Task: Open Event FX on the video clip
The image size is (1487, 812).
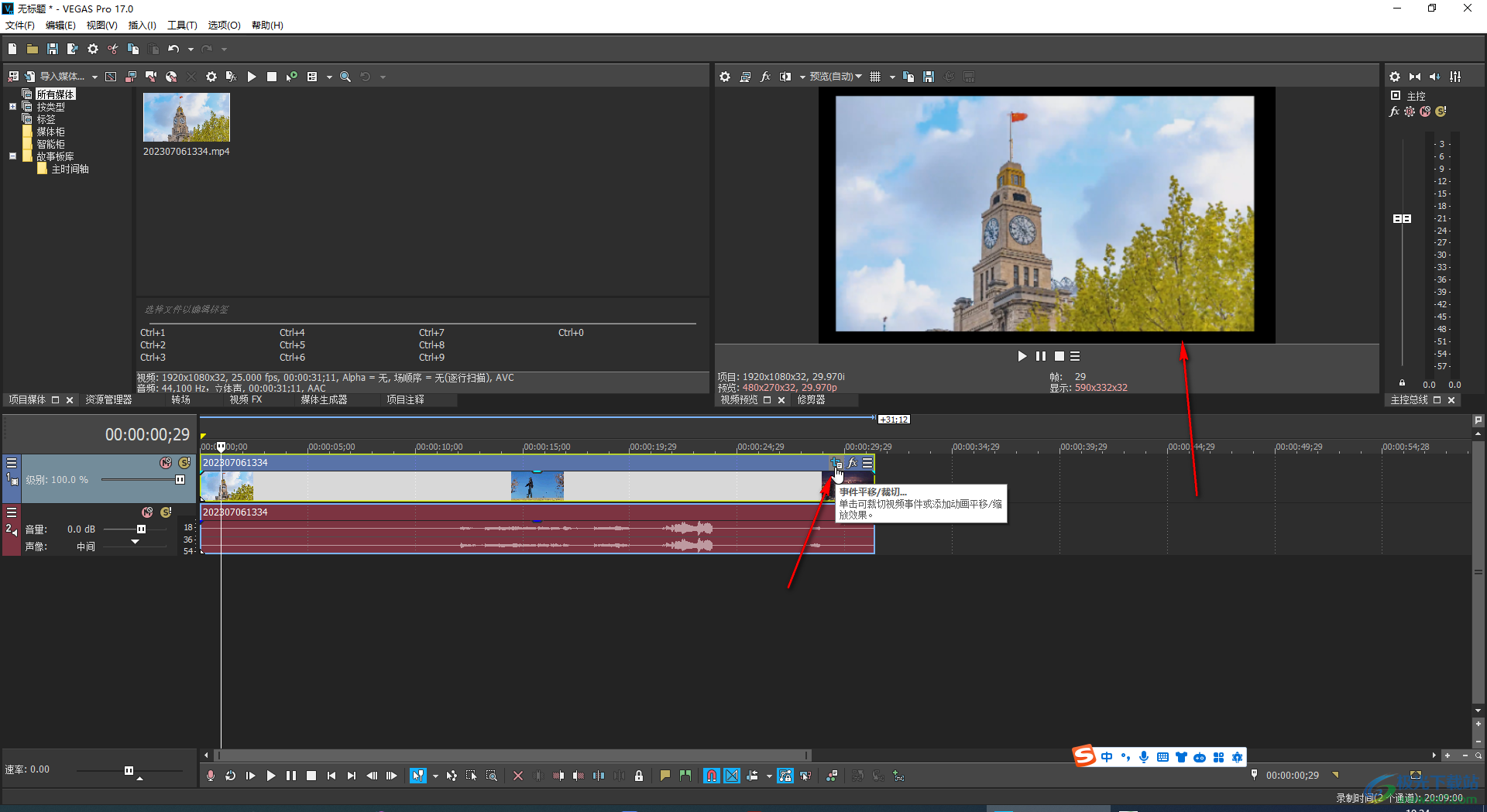Action: click(853, 463)
